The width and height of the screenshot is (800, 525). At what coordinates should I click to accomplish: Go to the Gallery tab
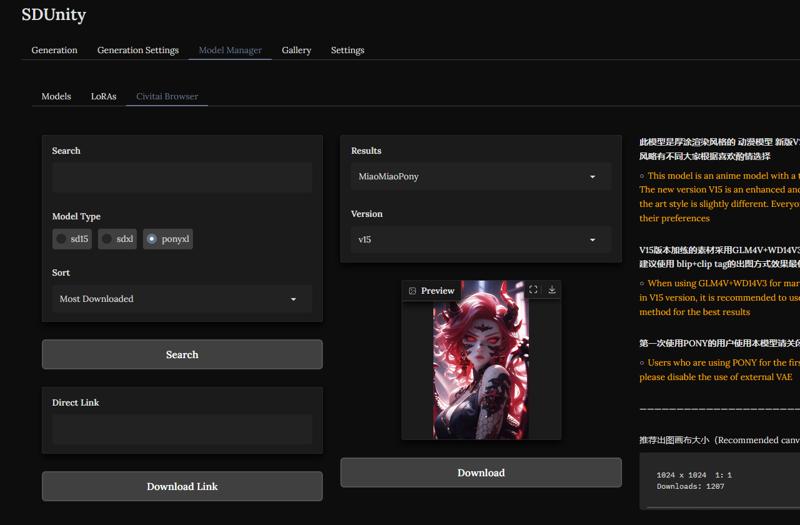[296, 50]
